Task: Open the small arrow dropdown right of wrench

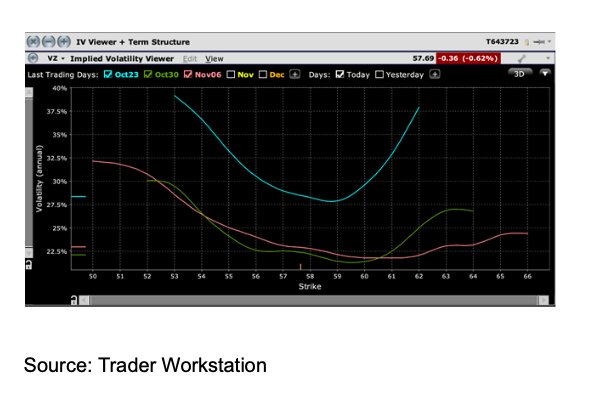Action: tap(548, 58)
